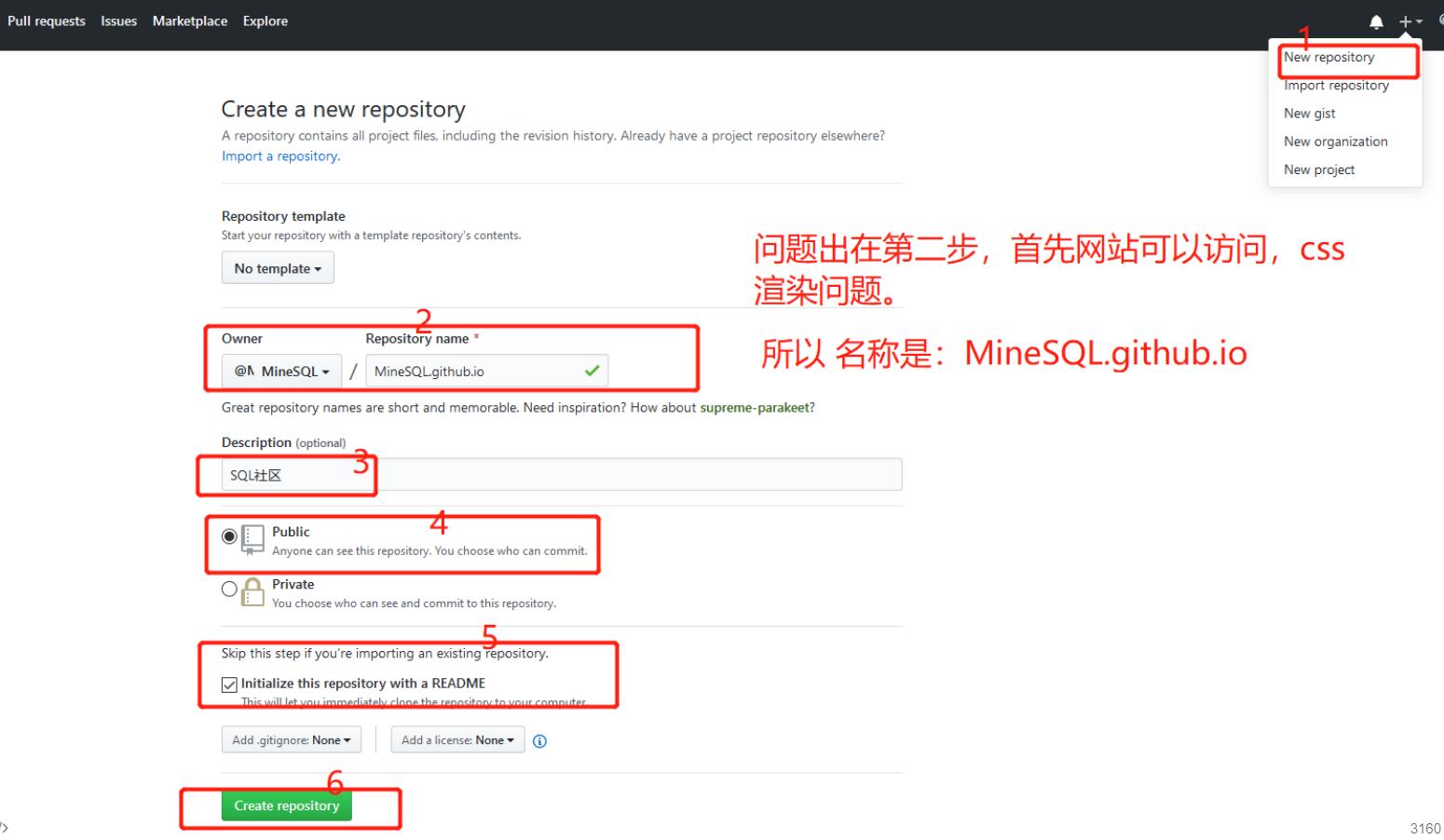Click 'Great repository names are short' text

point(518,407)
